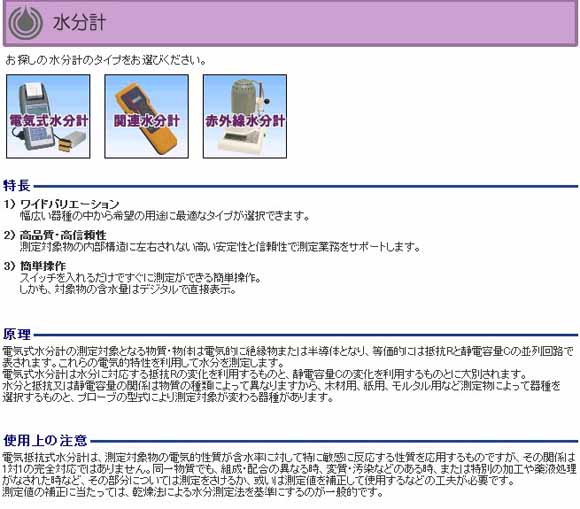Click the しかも、対象物の含水量 line

tap(128, 289)
